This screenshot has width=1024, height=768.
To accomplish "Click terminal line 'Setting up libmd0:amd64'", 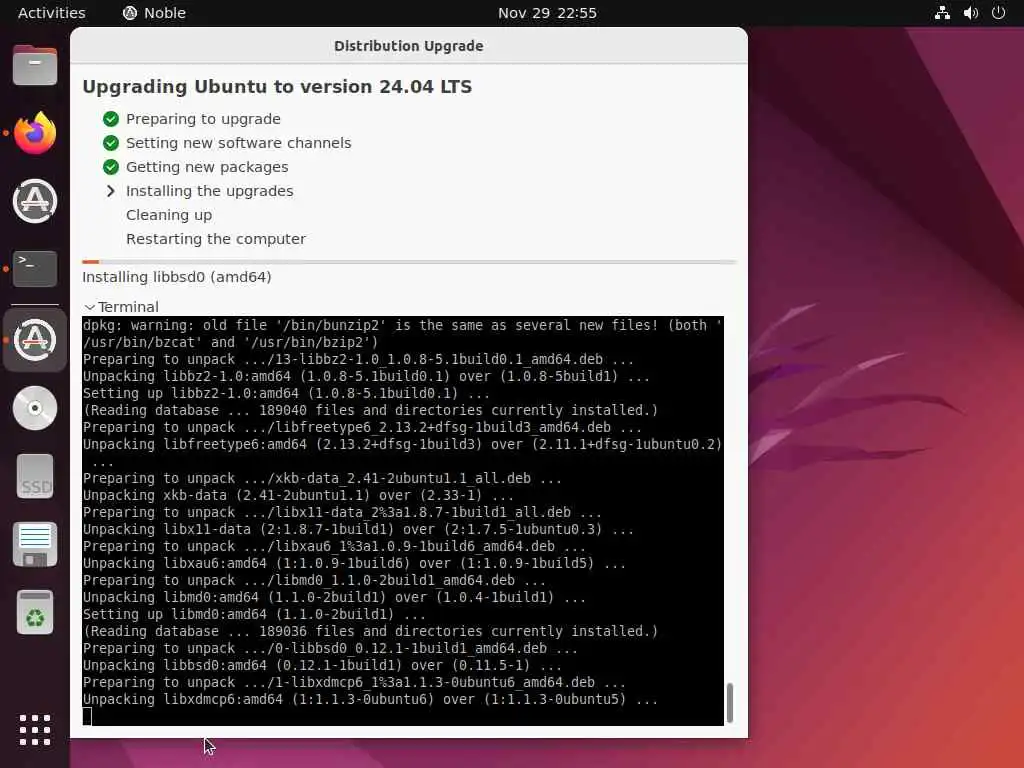I will click(254, 615).
